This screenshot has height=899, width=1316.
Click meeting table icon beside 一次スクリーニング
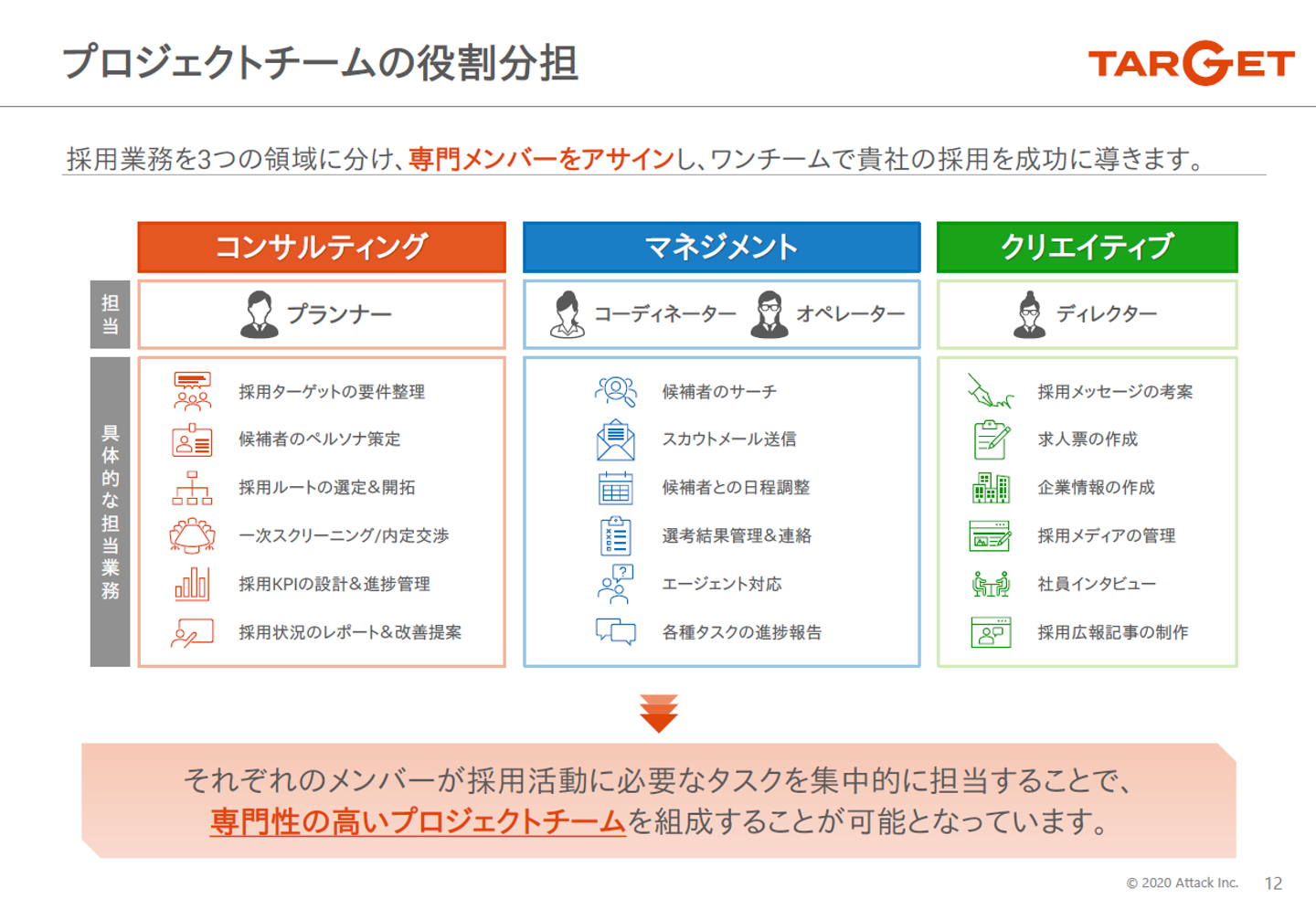coord(192,535)
